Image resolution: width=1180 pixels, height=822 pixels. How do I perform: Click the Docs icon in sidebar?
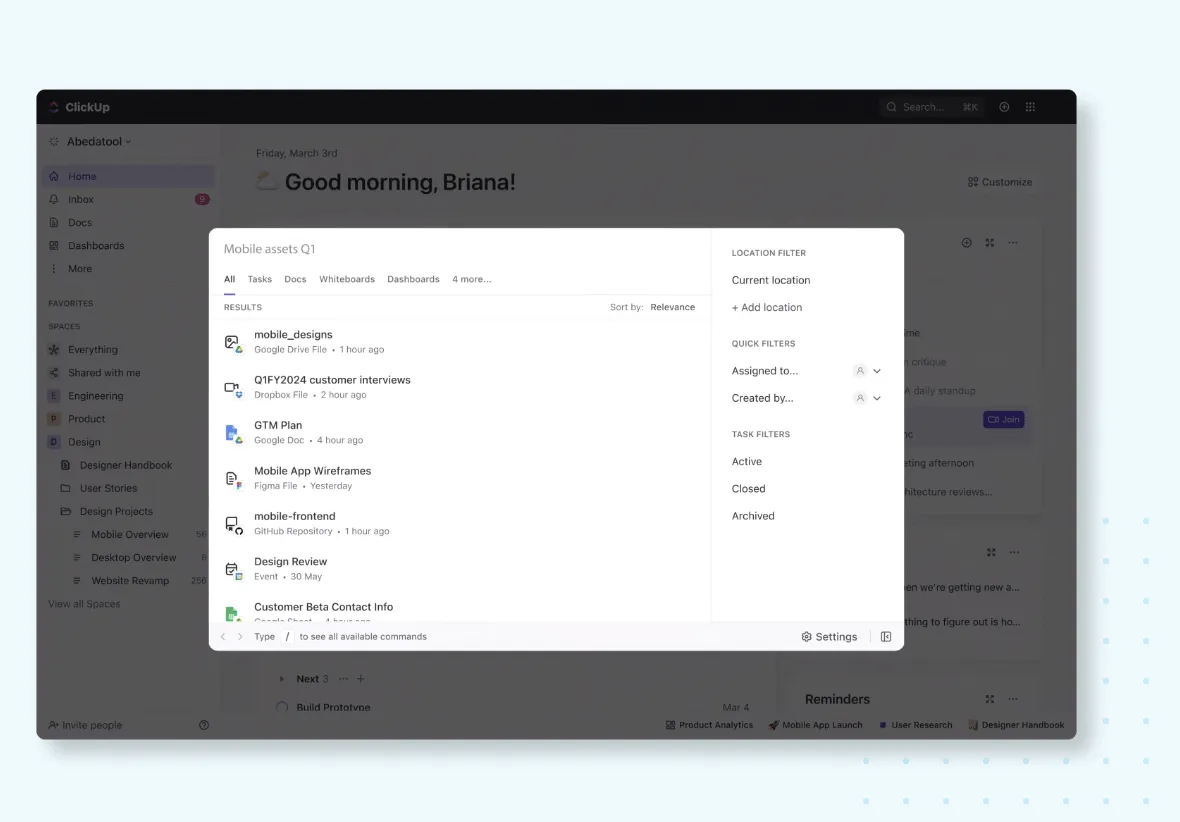tap(54, 223)
